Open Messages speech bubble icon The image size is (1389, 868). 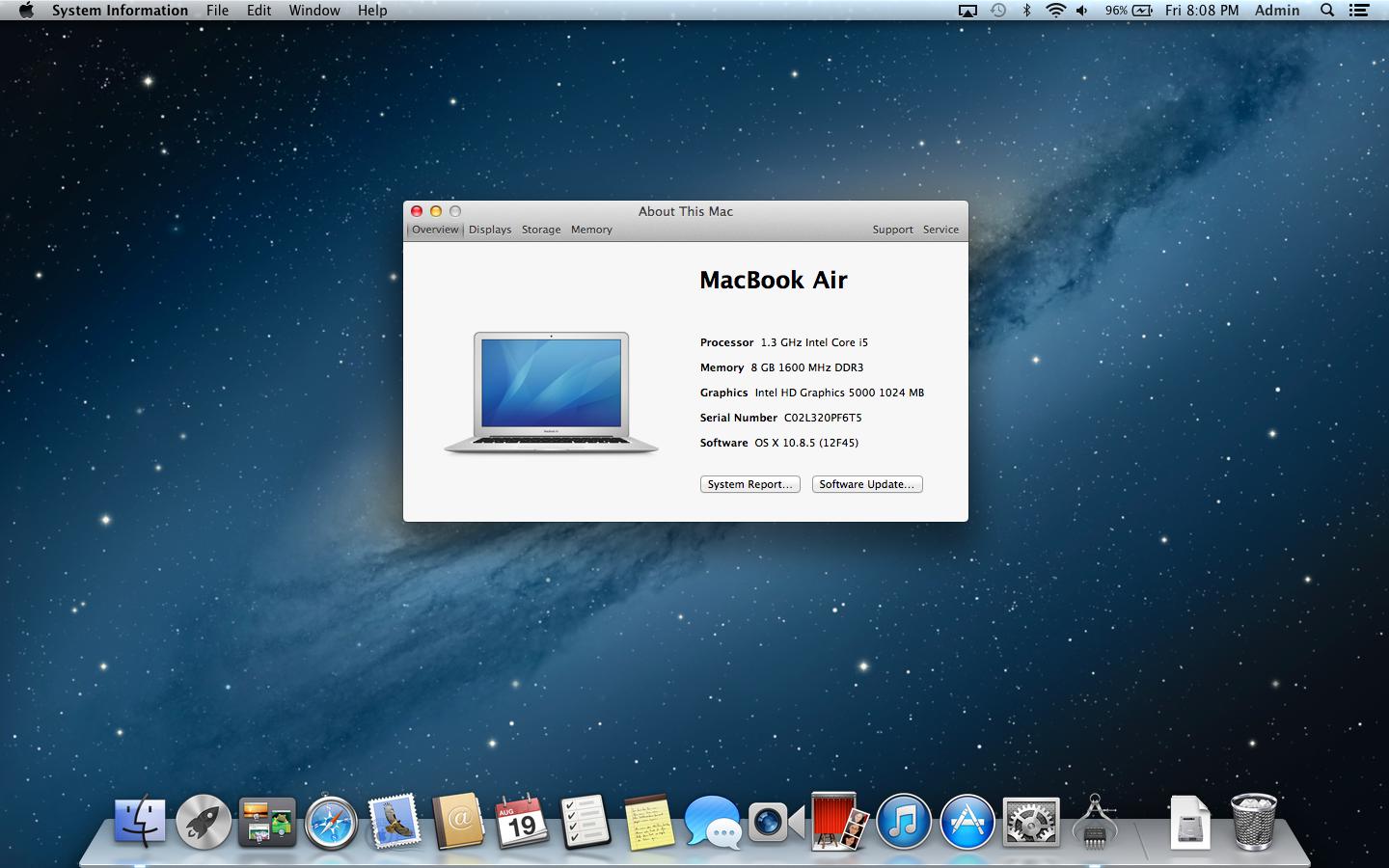pos(712,823)
